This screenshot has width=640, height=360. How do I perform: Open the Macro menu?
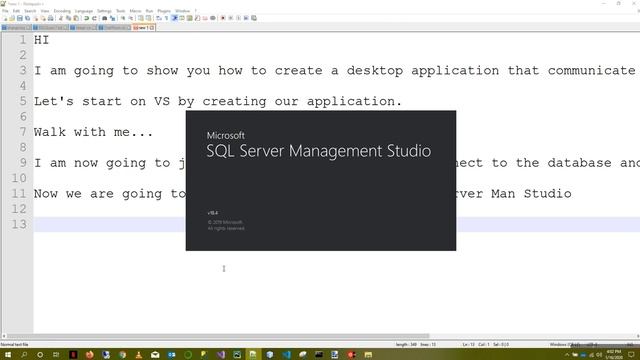pyautogui.click(x=136, y=11)
